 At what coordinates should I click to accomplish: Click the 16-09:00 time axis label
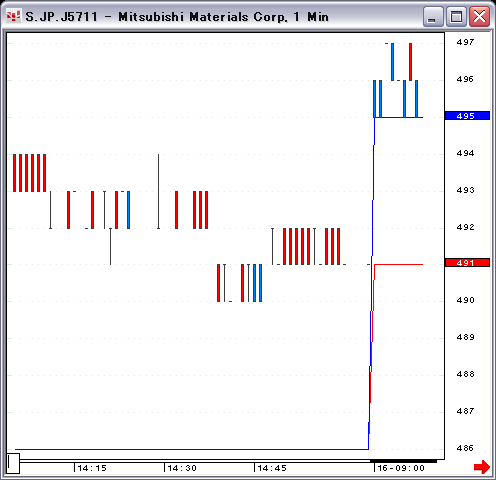pyautogui.click(x=401, y=468)
